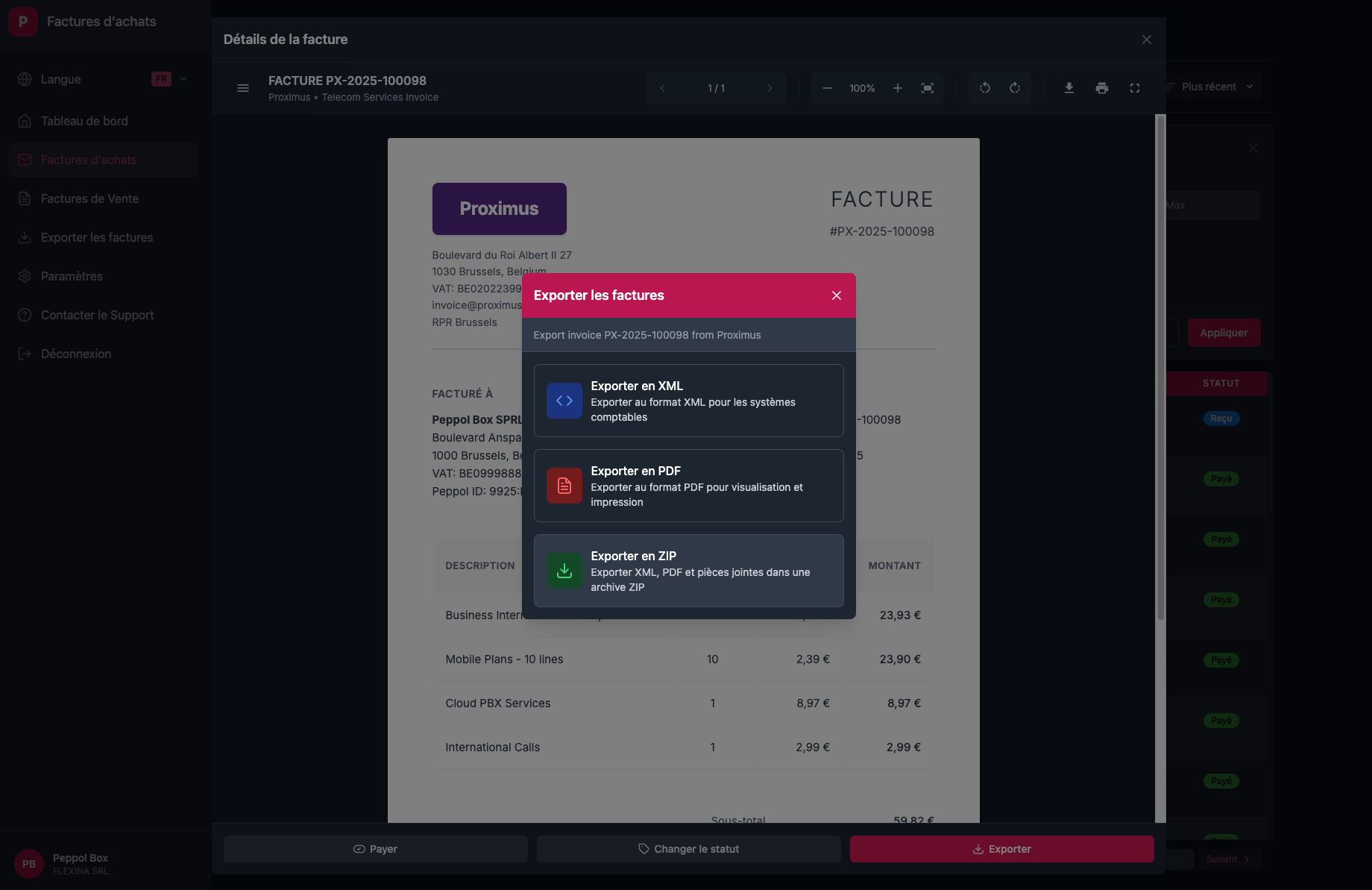Click the STATUT column header
Viewport: 1372px width, 890px height.
pyautogui.click(x=1221, y=383)
